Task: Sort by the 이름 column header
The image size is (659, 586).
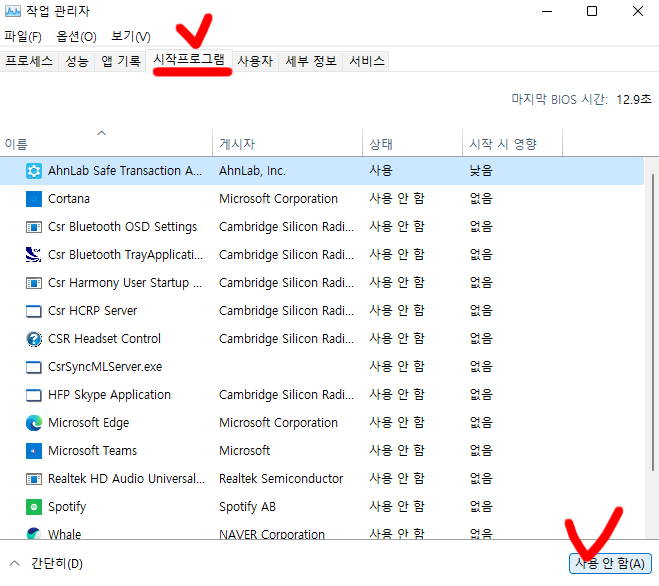Action: coord(106,144)
